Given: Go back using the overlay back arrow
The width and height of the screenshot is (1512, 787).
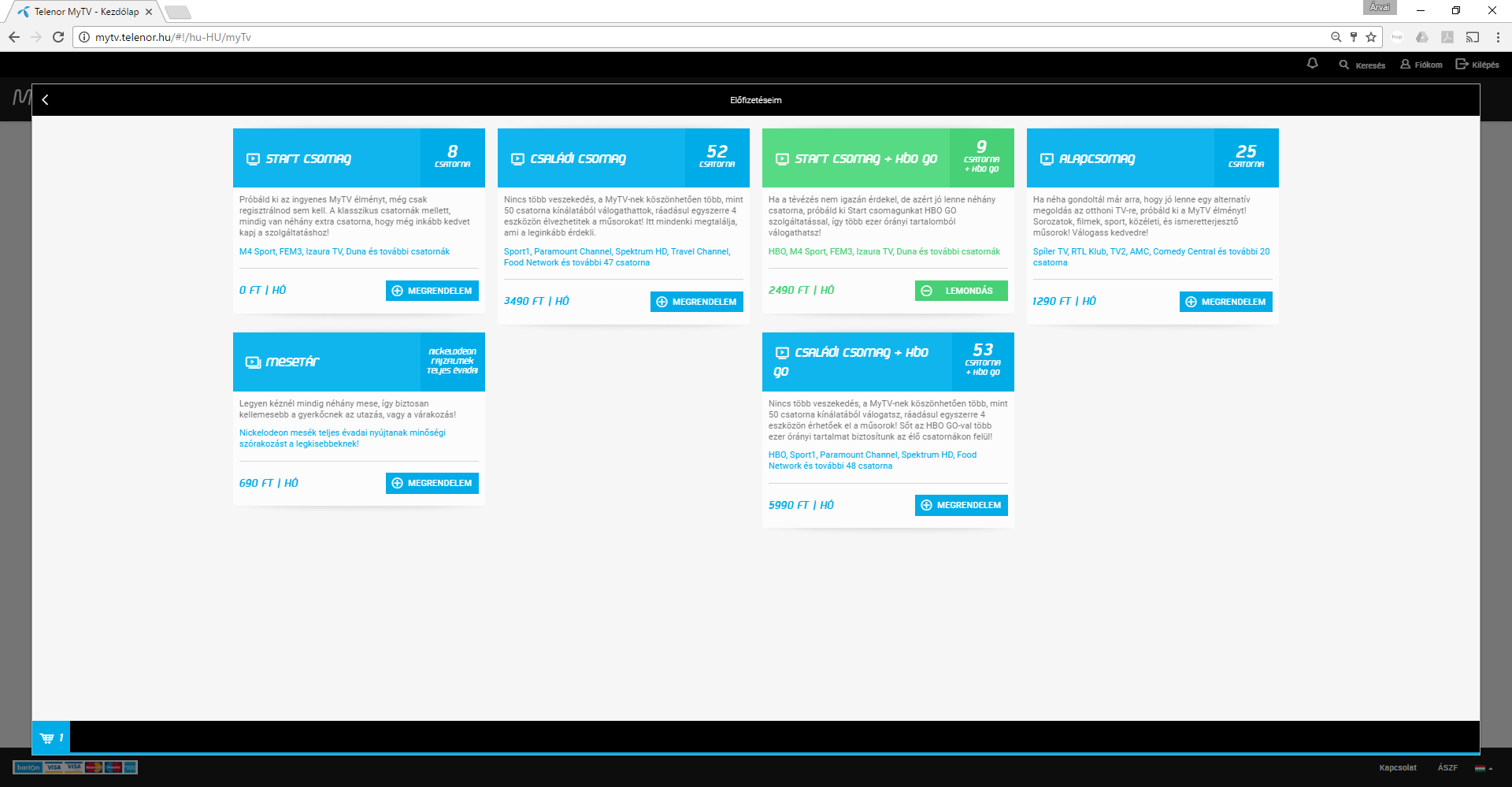Looking at the screenshot, I should (x=46, y=100).
